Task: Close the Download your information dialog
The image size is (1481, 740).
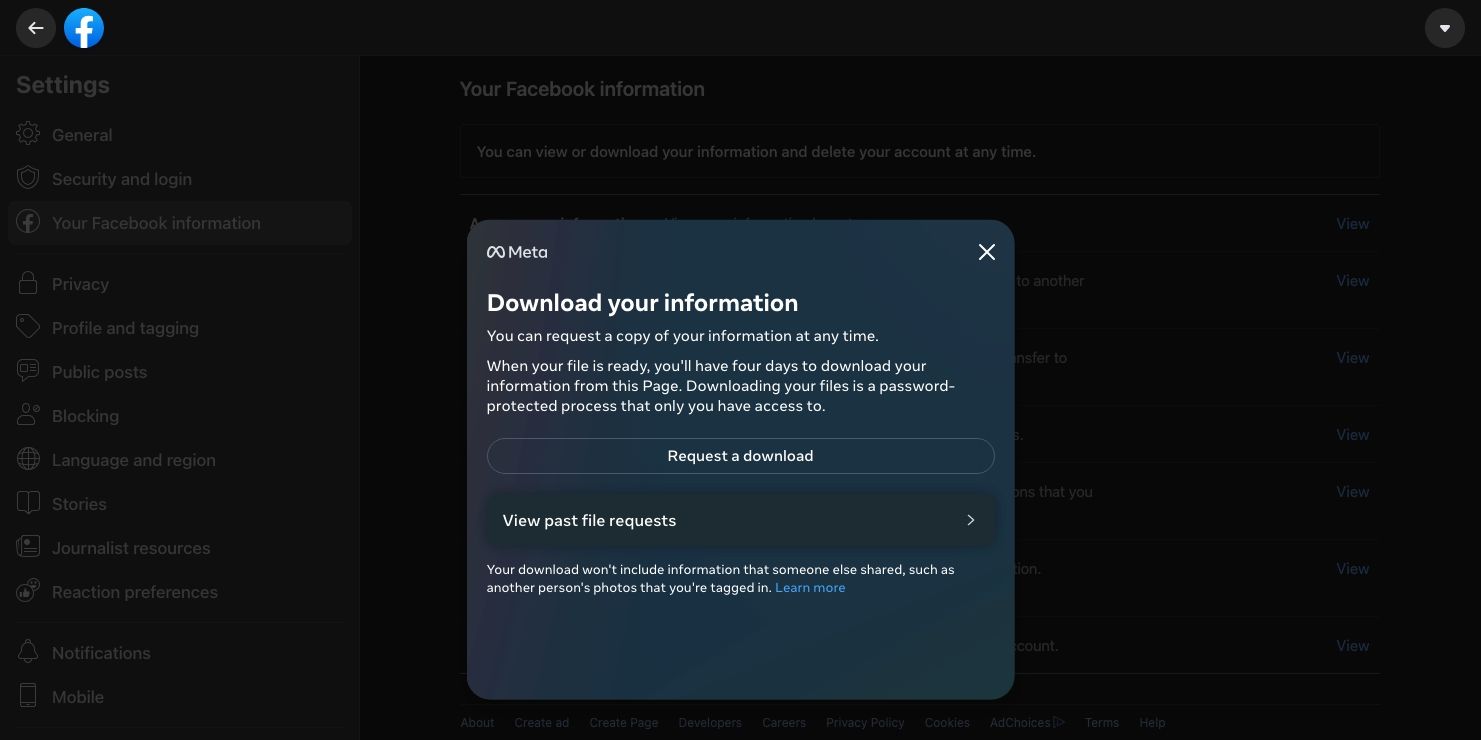Action: click(987, 252)
